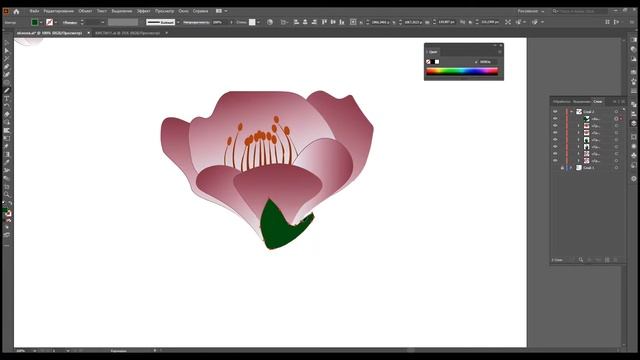The height and width of the screenshot is (360, 640).
Task: Hide Слой 2 layer with eye icon
Action: (x=555, y=111)
